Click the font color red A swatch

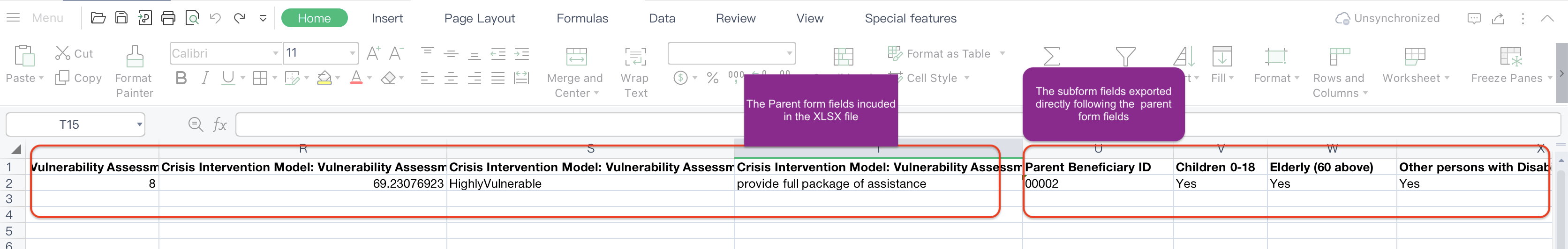click(356, 78)
